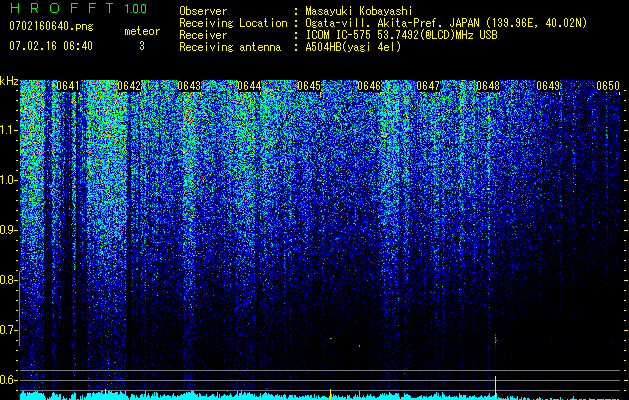Click the 0.7 frequency axis label
Screen dimensions: 629x400
pos(8,330)
